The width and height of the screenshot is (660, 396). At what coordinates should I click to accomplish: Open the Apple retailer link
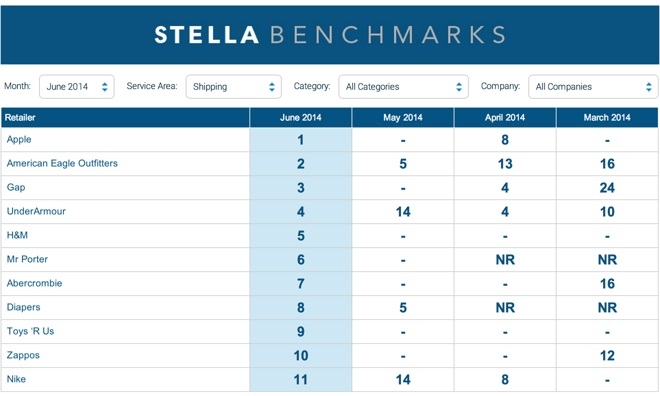(19, 139)
